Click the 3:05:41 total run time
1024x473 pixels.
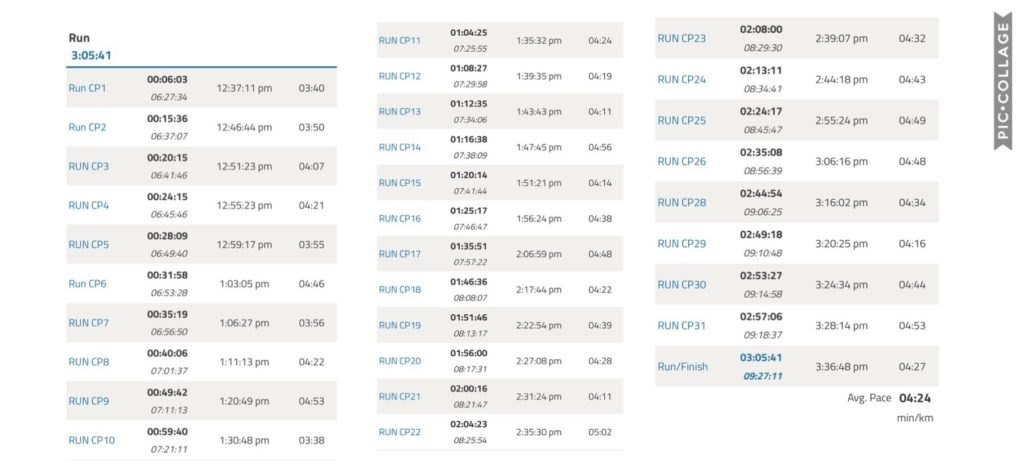[91, 55]
